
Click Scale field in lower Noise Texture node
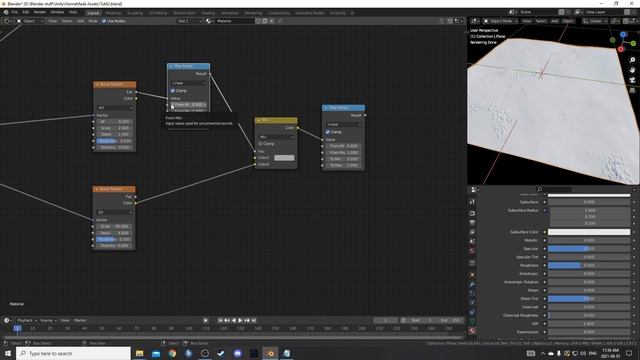pos(114,226)
